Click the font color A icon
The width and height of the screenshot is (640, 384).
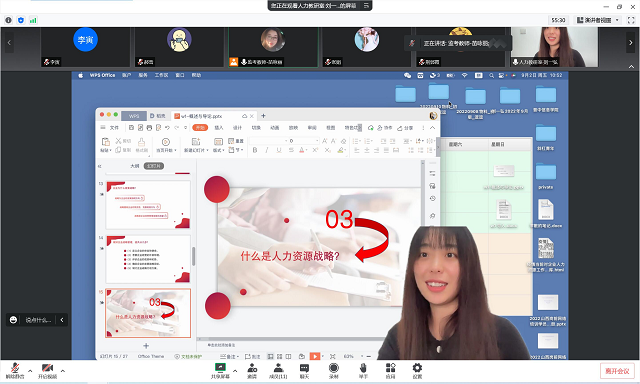click(x=302, y=150)
